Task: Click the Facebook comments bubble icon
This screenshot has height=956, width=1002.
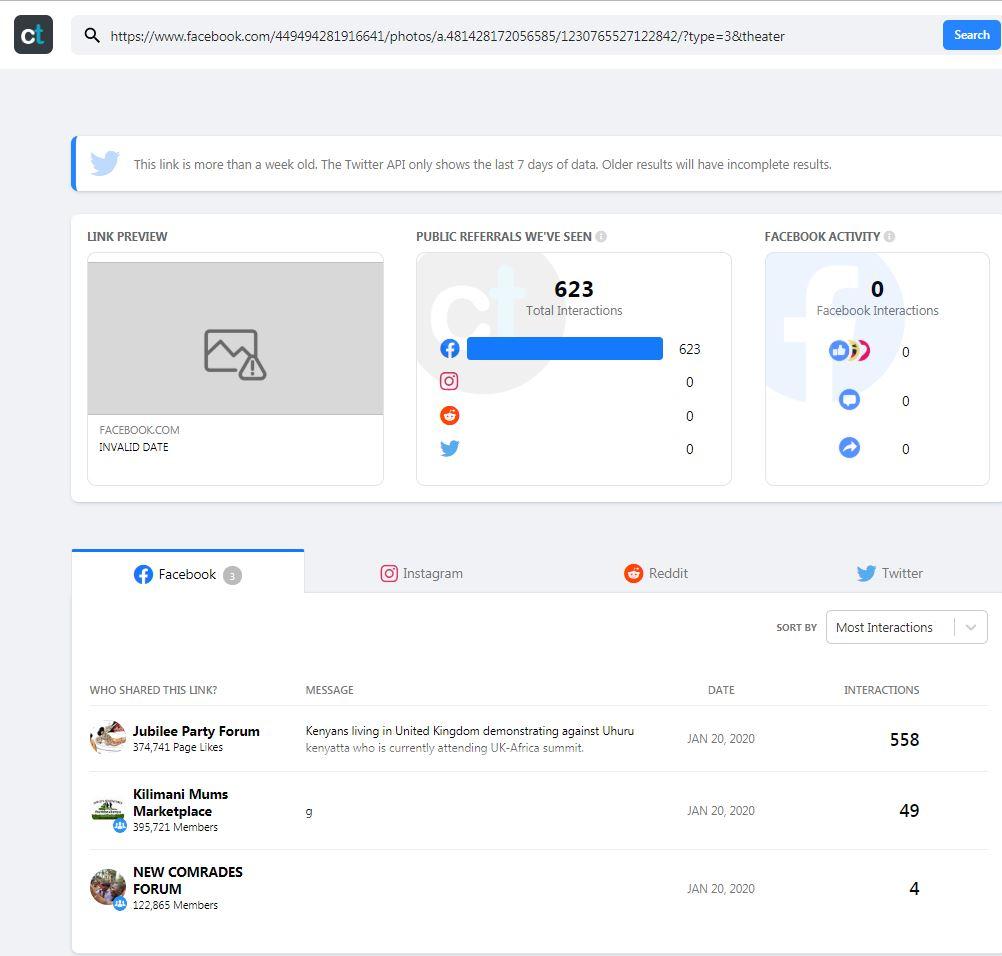Action: point(849,400)
